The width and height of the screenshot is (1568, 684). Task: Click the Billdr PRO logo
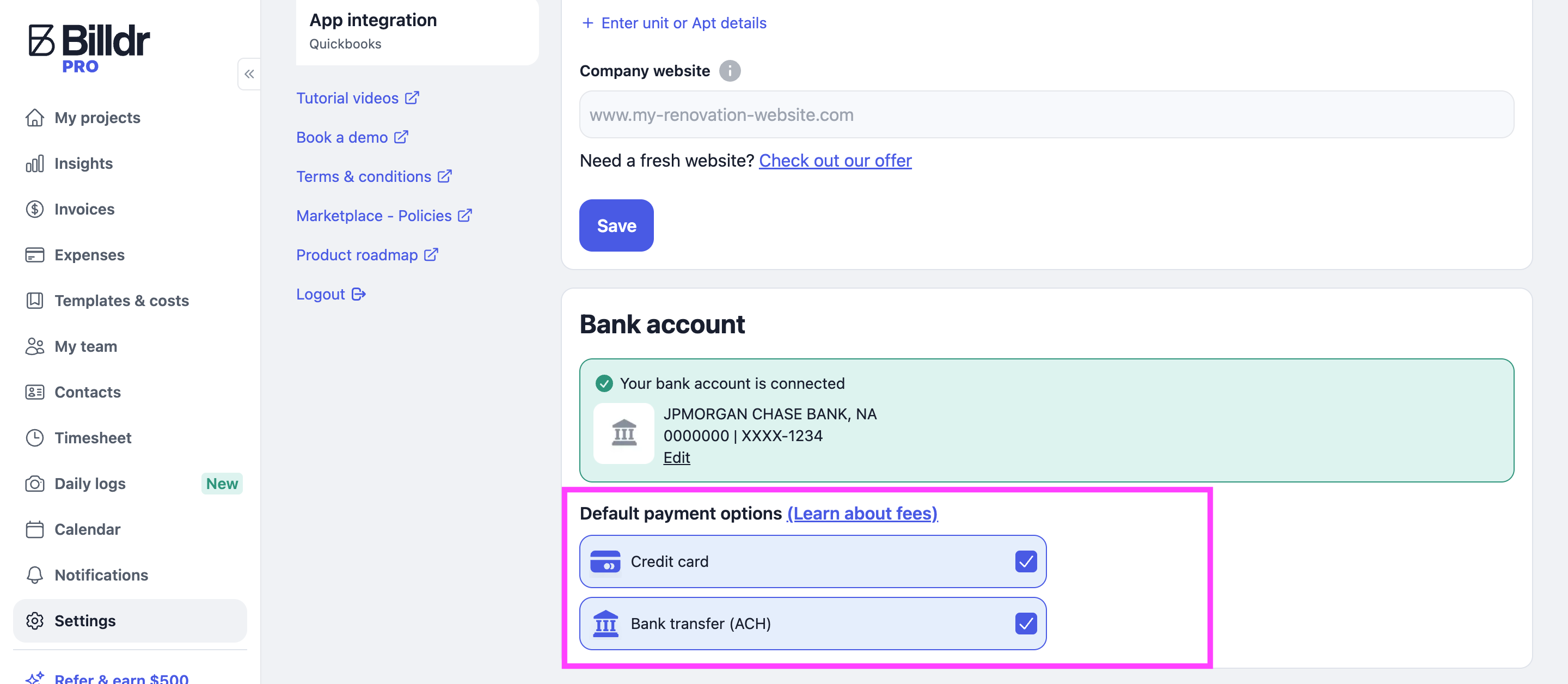pos(89,48)
